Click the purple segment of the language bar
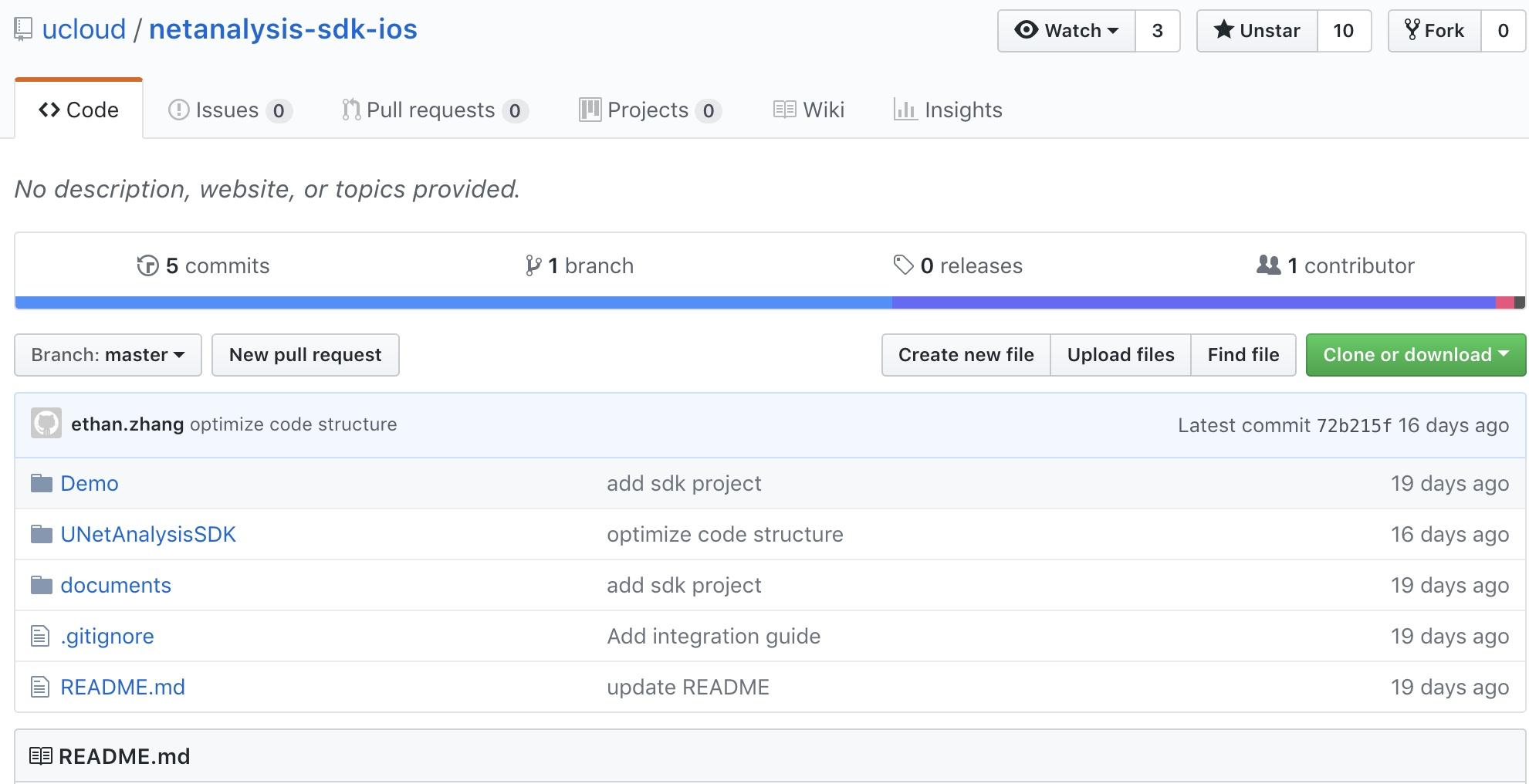 point(1192,302)
